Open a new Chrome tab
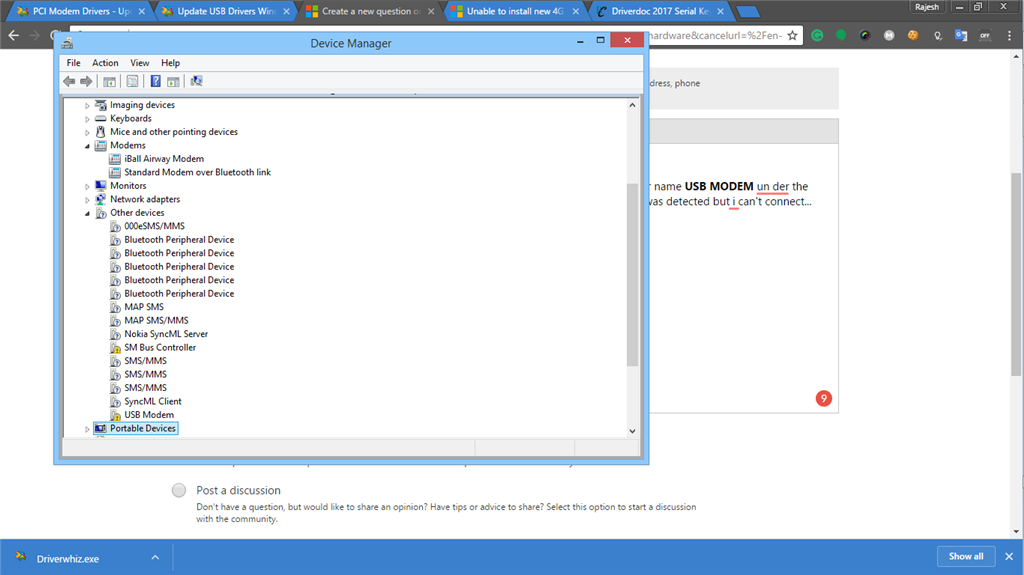Image resolution: width=1024 pixels, height=575 pixels. (x=747, y=12)
